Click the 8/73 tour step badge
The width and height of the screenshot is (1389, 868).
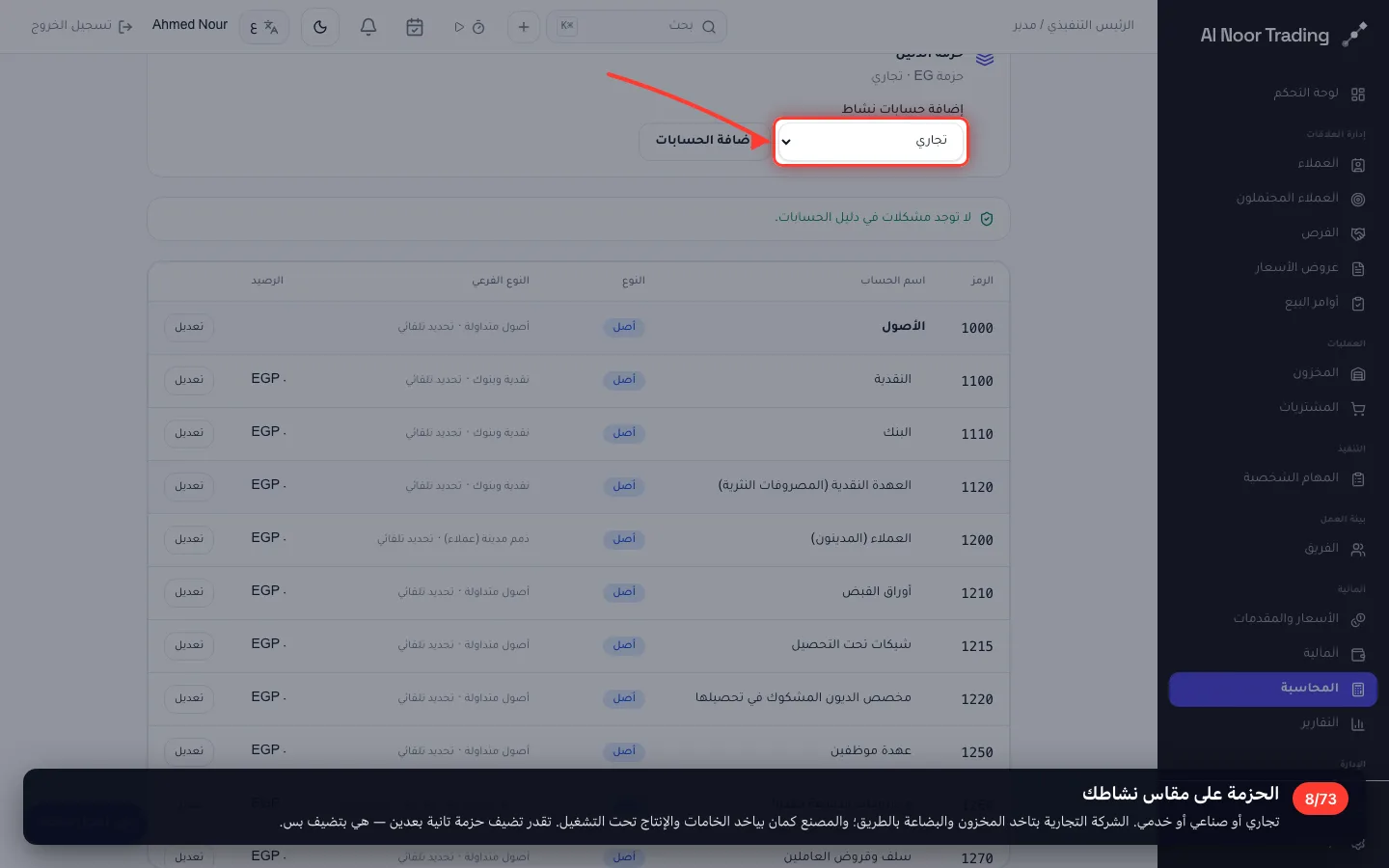[x=1321, y=800]
